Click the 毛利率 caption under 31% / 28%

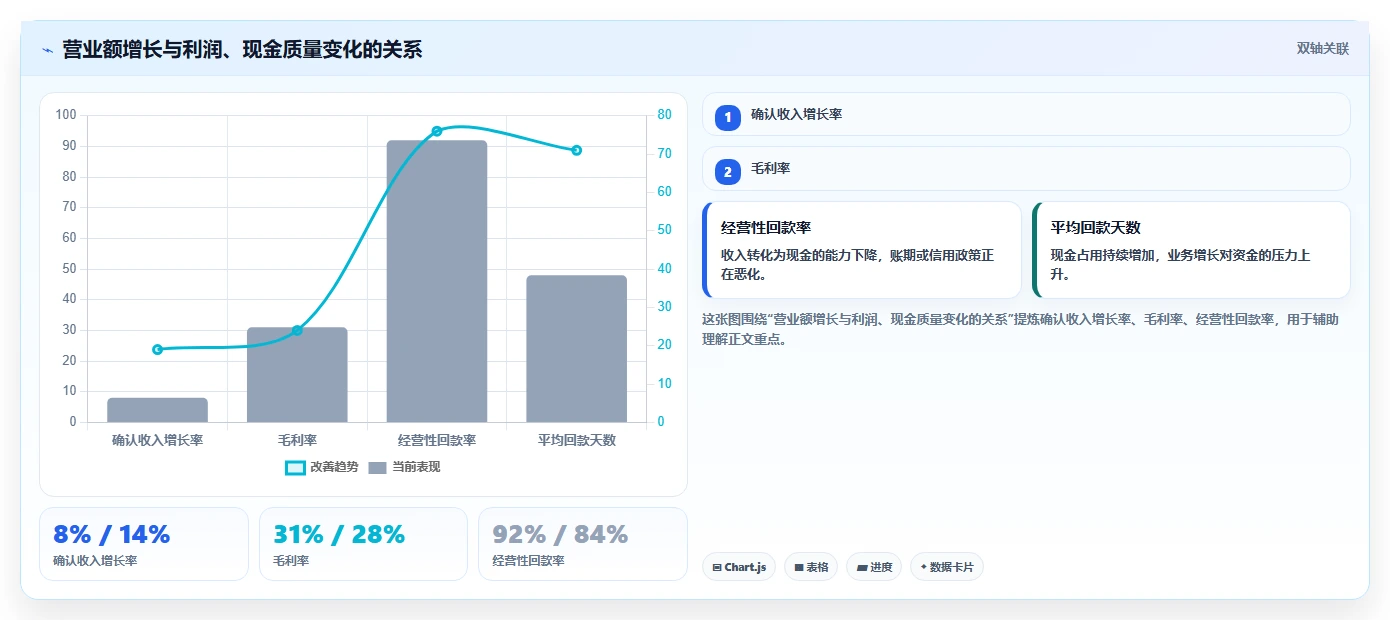click(291, 561)
